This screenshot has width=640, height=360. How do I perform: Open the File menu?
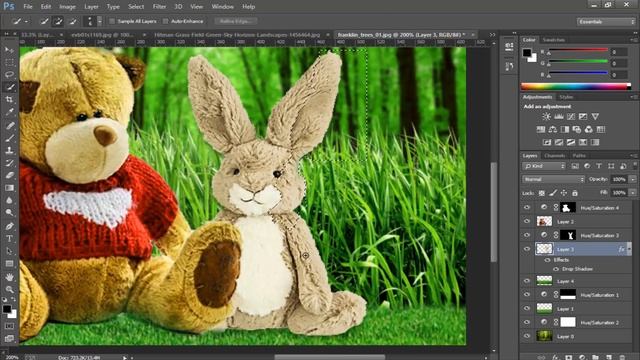tap(28, 7)
